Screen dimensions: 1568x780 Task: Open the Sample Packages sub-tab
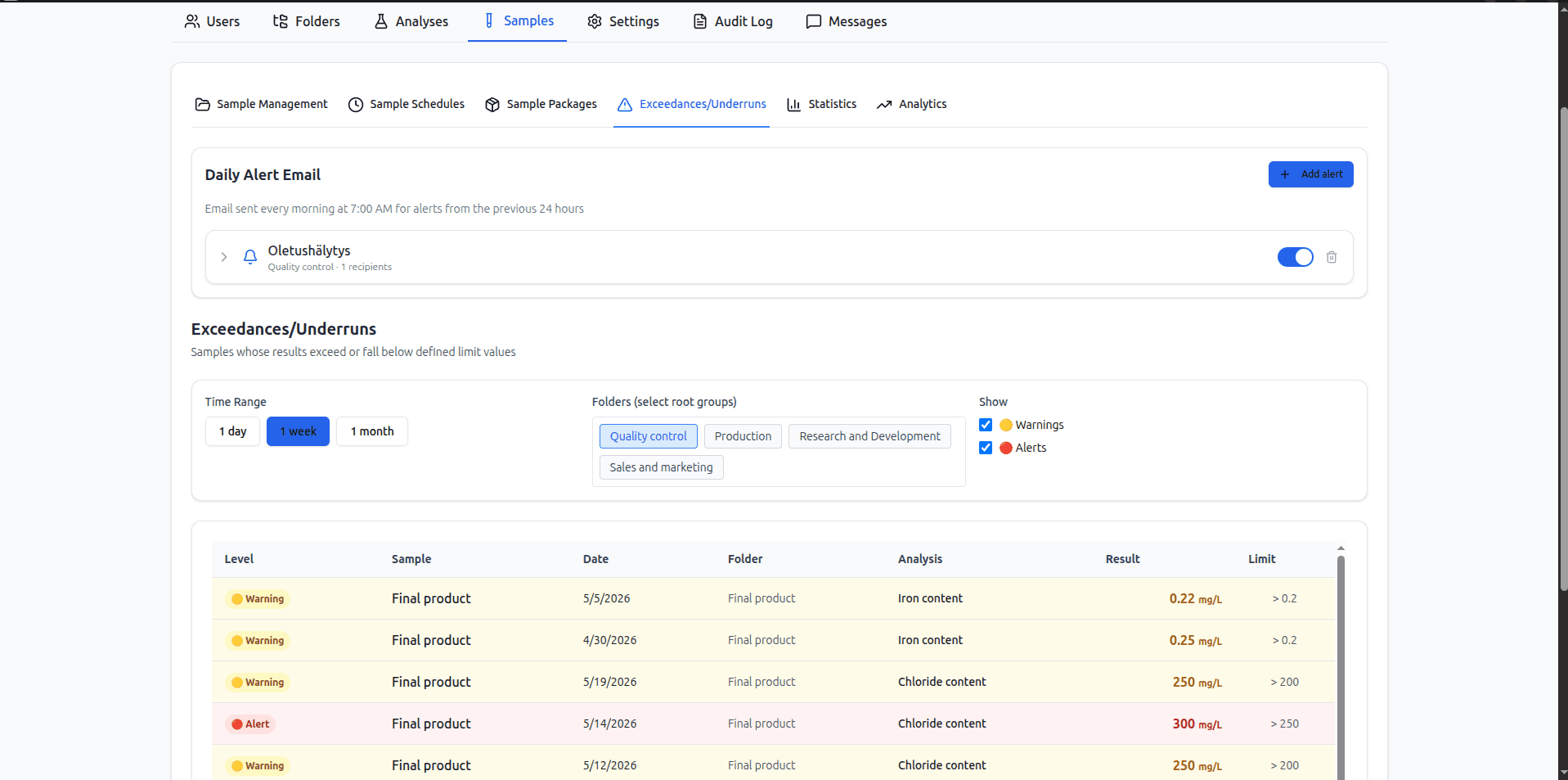click(541, 104)
